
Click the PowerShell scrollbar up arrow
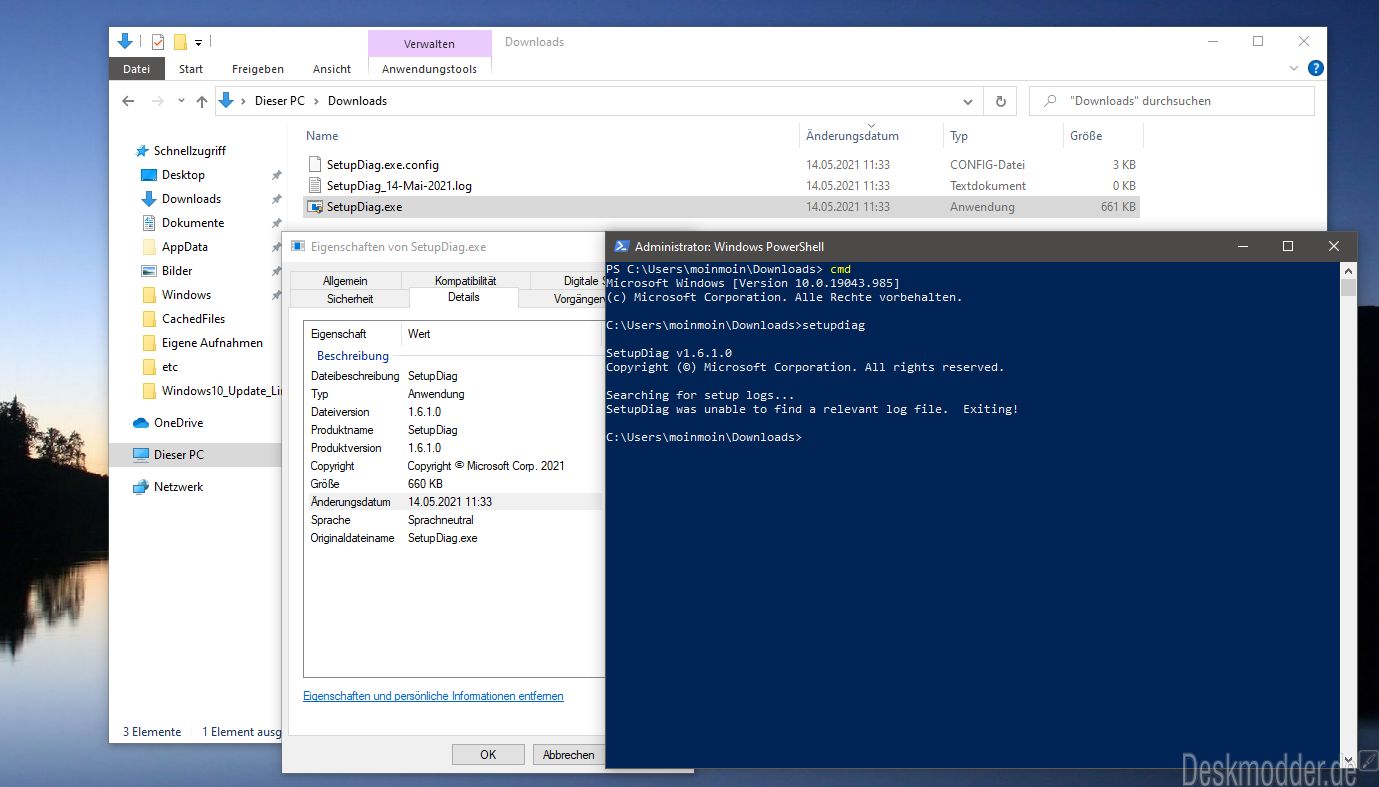[1348, 271]
